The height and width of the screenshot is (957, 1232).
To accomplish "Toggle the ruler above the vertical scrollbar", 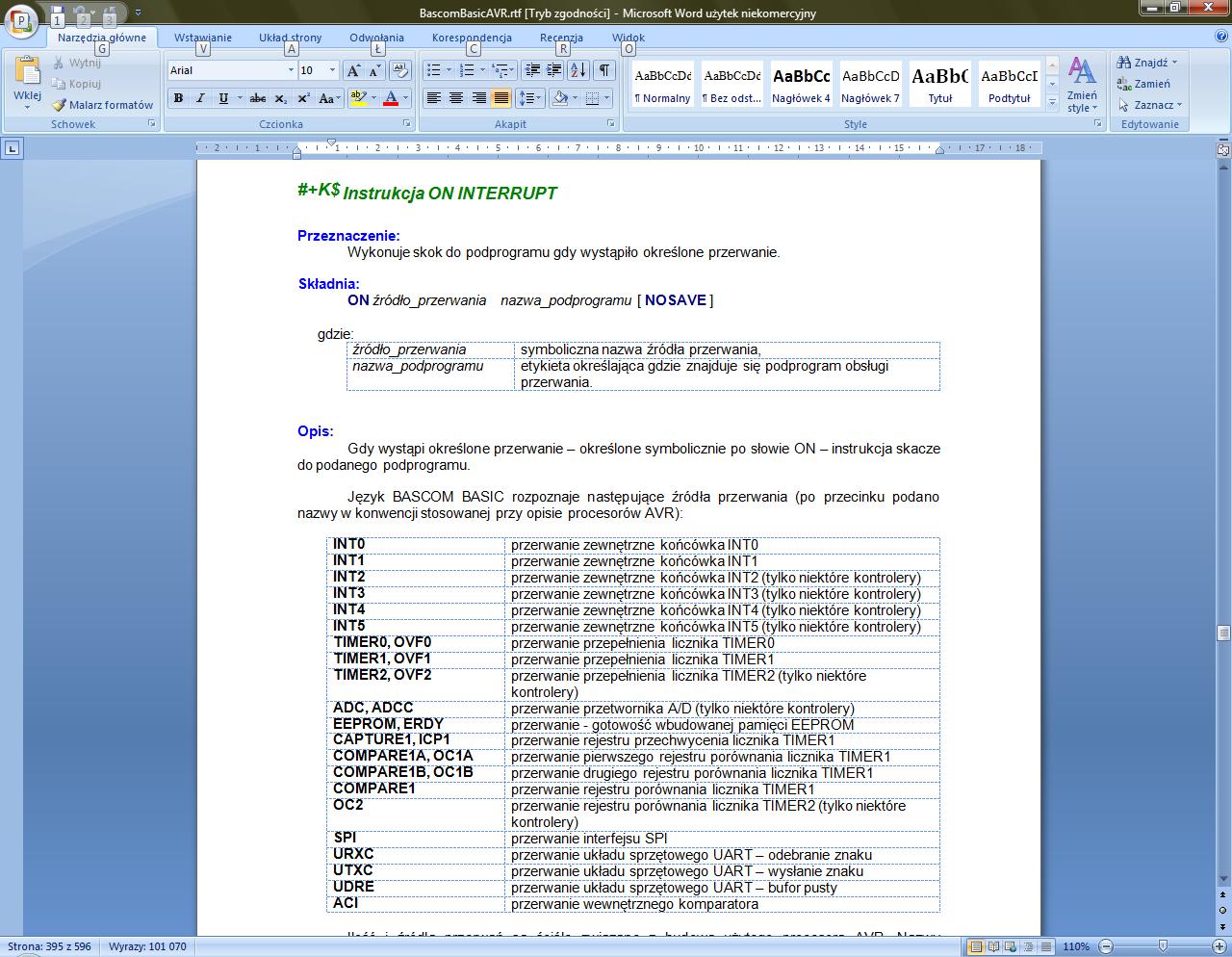I will [1223, 149].
